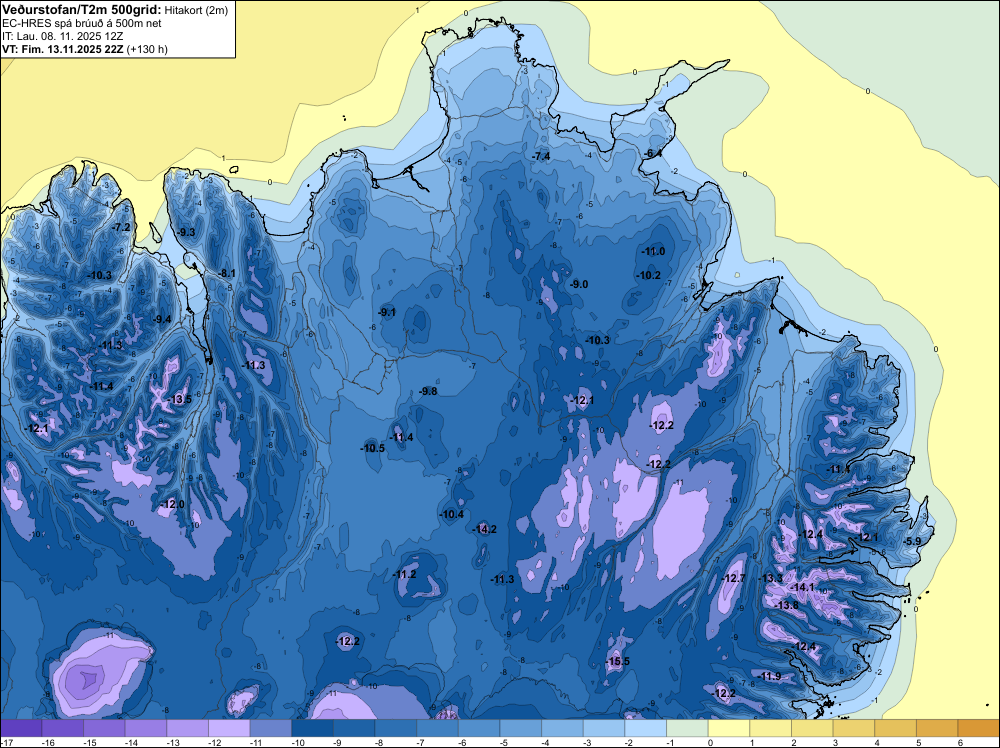The width and height of the screenshot is (1000, 748).
Task: Click the -13.3 temperature label
Action: [770, 578]
